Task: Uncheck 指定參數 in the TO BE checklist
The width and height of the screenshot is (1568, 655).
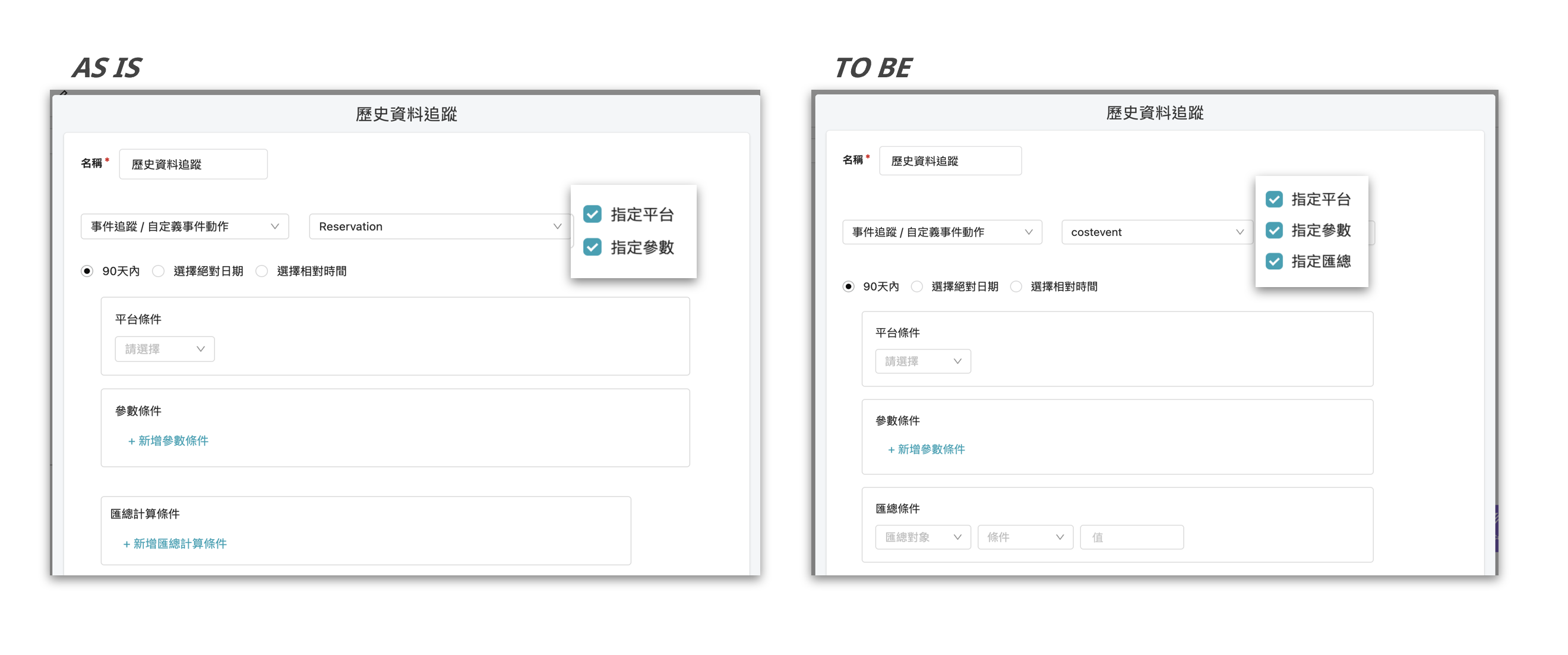Action: point(1275,230)
